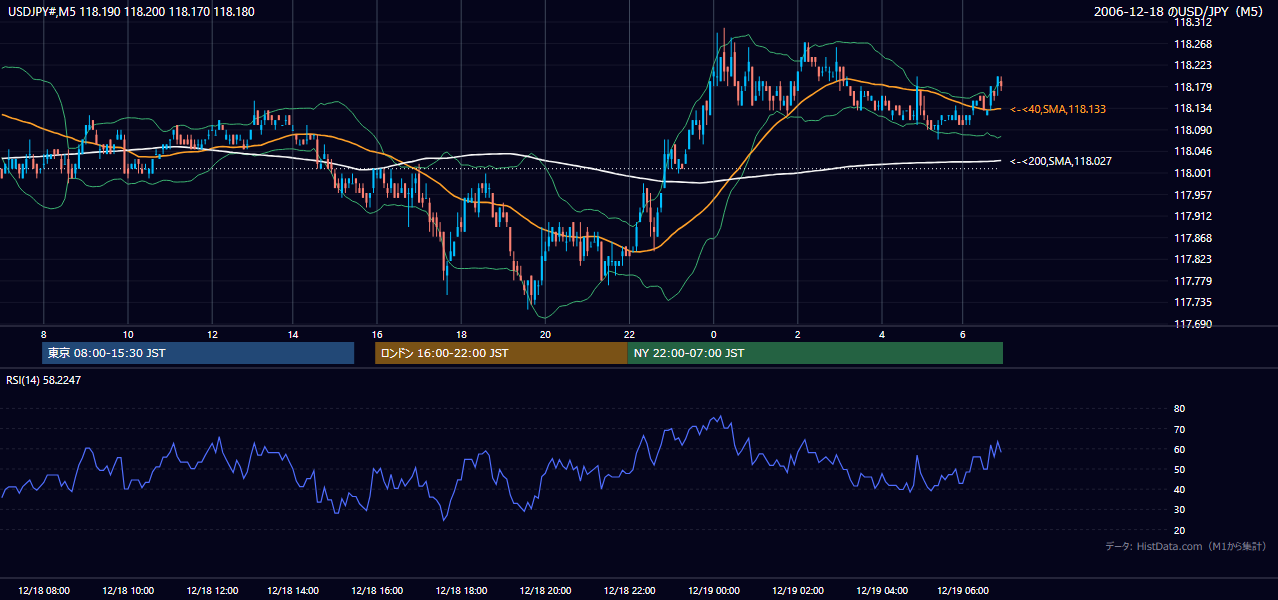Image resolution: width=1278 pixels, height=600 pixels.
Task: Click the RSI 30 level label
Action: click(1179, 510)
